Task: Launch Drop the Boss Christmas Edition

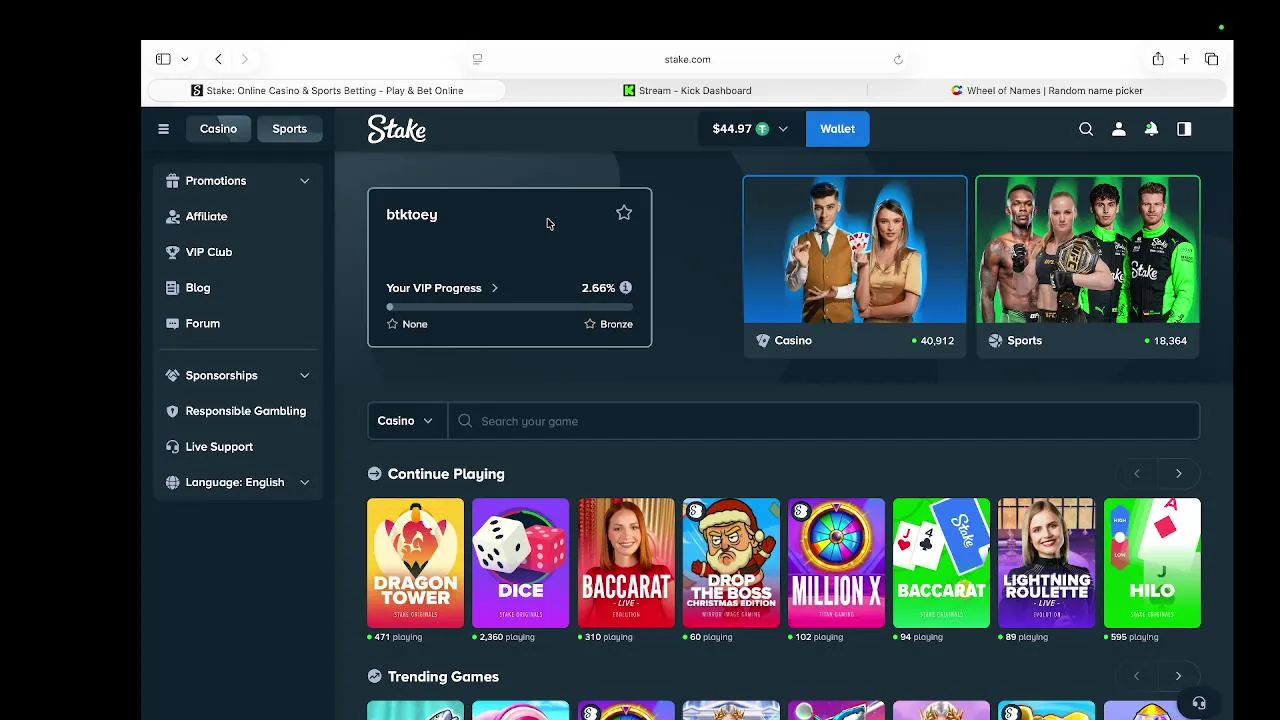Action: coord(731,563)
